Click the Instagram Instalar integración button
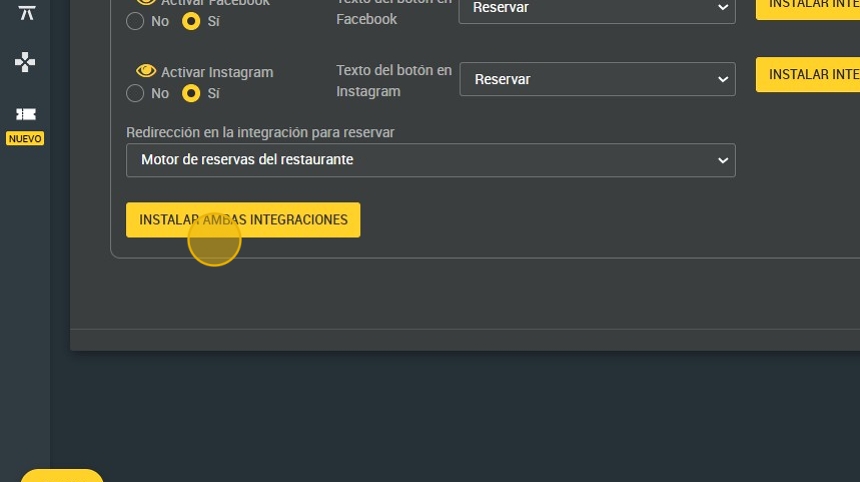 click(x=808, y=75)
